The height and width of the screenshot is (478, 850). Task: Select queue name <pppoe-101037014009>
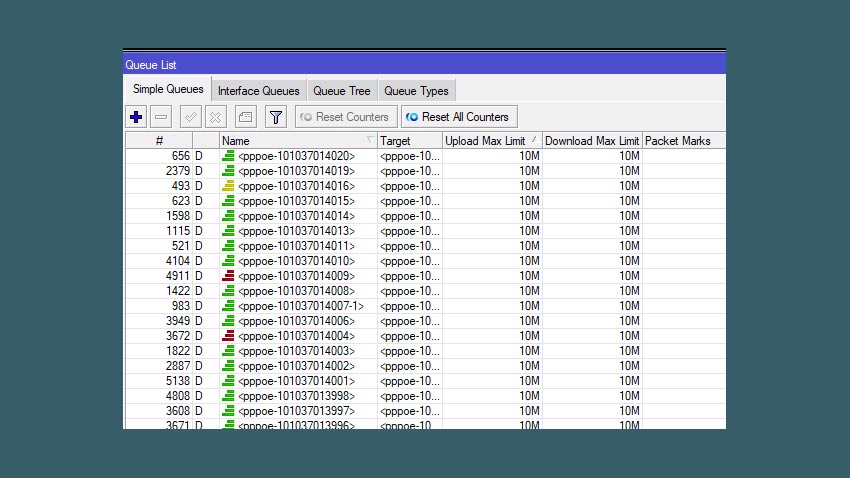pyautogui.click(x=297, y=276)
